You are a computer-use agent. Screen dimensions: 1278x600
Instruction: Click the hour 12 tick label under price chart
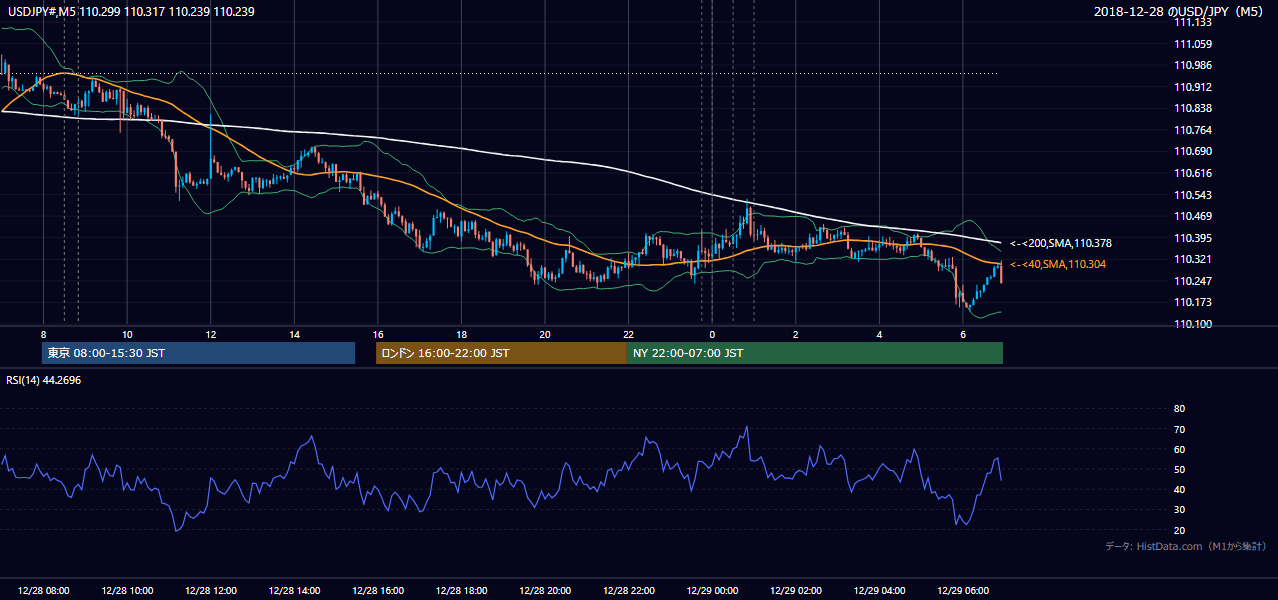coord(210,334)
